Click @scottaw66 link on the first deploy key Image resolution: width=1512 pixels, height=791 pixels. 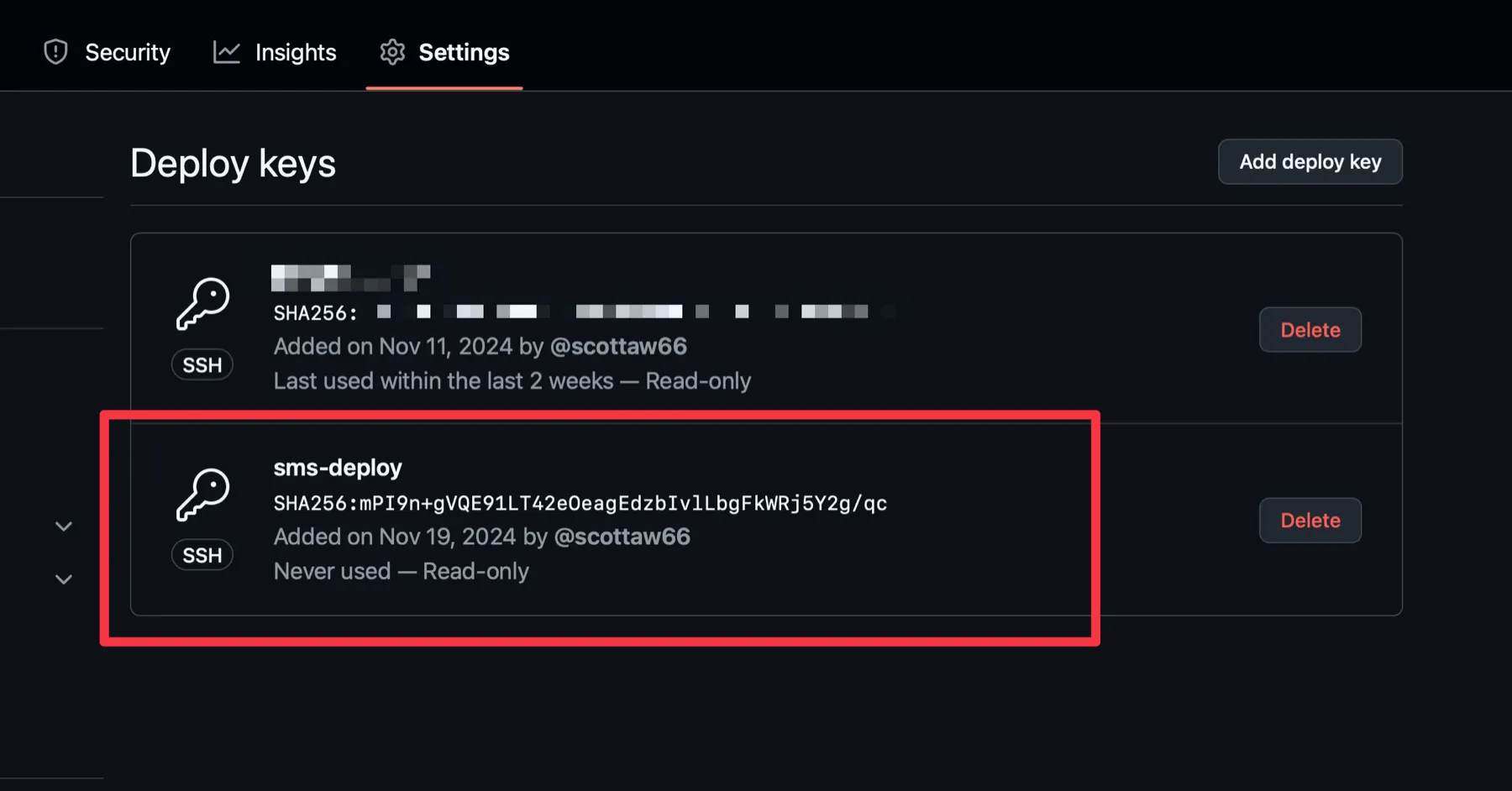click(x=619, y=346)
